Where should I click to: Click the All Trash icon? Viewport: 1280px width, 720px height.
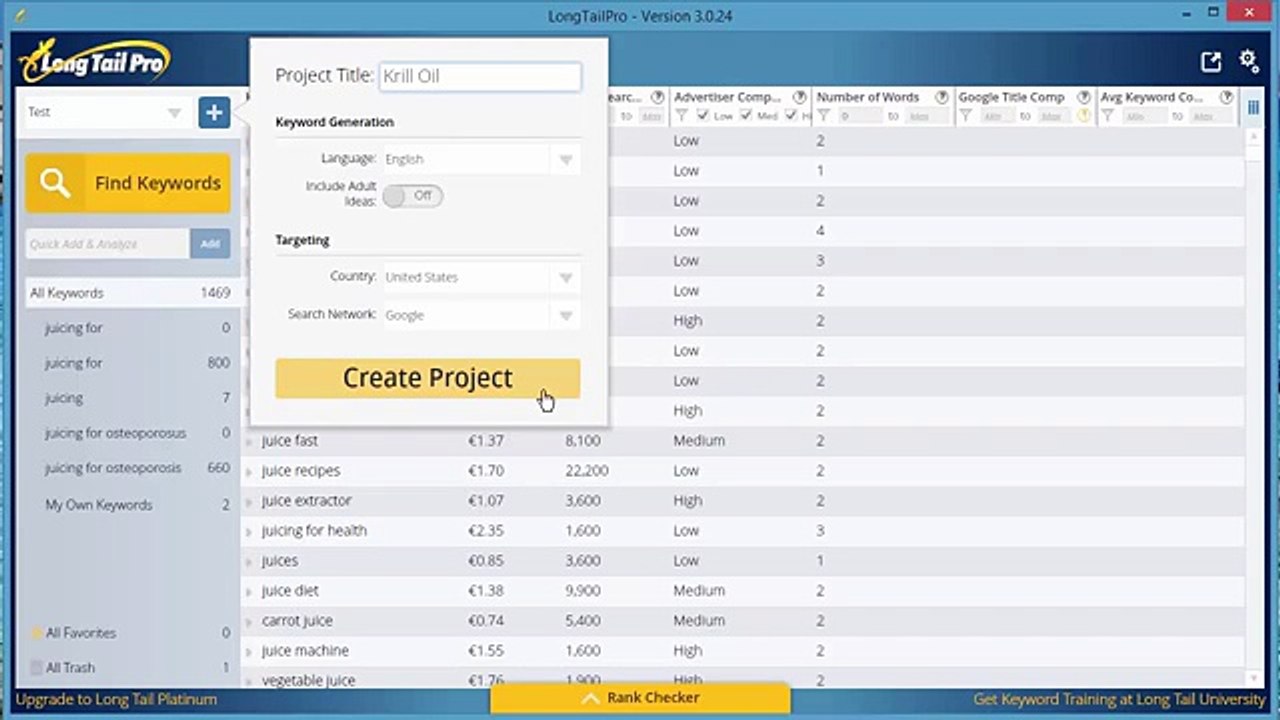(37, 668)
